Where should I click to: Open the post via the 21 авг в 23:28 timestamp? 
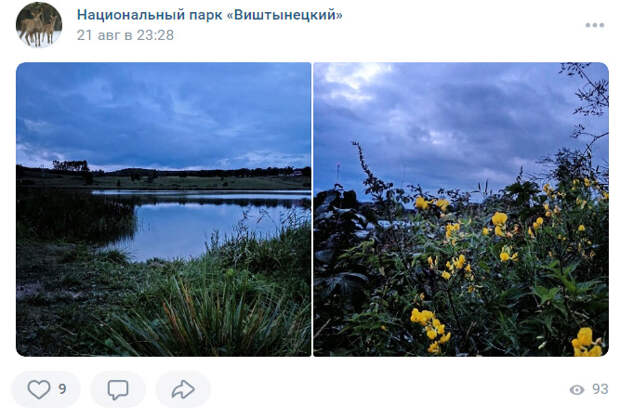coord(125,35)
